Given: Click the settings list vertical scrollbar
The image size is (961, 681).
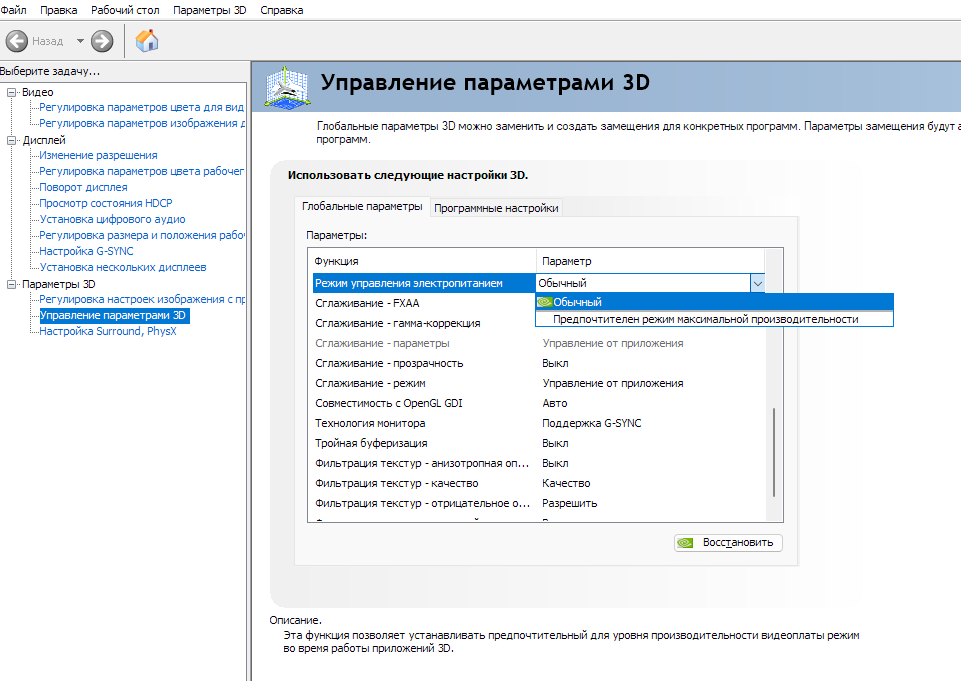Looking at the screenshot, I should click(773, 450).
